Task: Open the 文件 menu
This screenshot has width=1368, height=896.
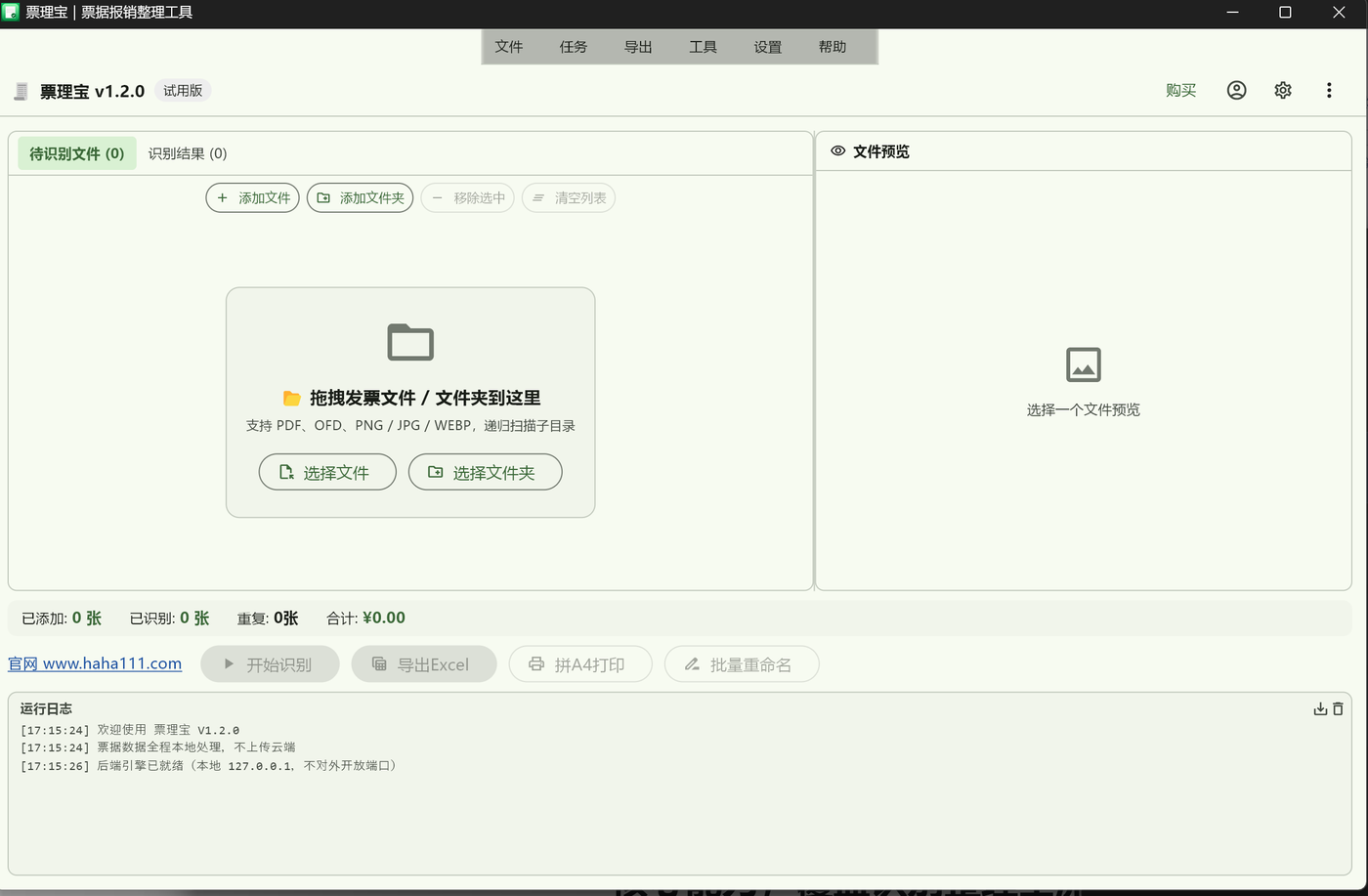Action: pos(508,47)
